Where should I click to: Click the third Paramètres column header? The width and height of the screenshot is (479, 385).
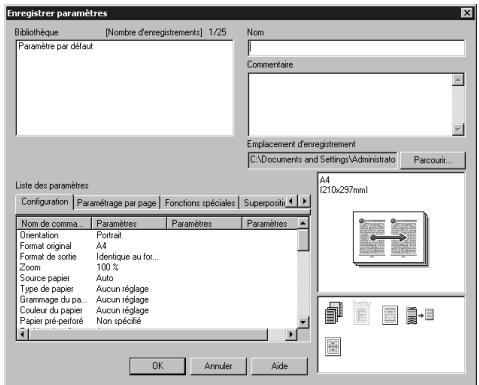coord(269,223)
